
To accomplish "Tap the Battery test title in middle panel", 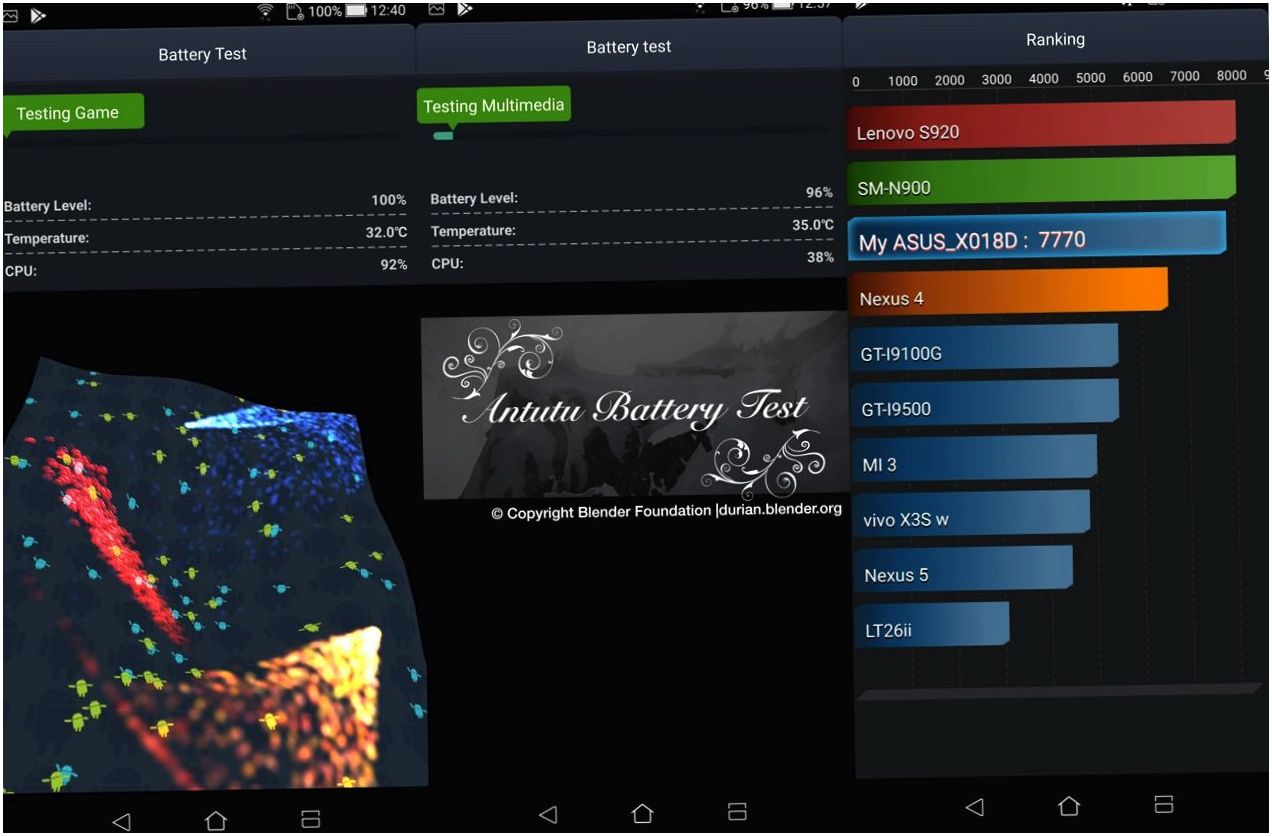I will pos(629,47).
